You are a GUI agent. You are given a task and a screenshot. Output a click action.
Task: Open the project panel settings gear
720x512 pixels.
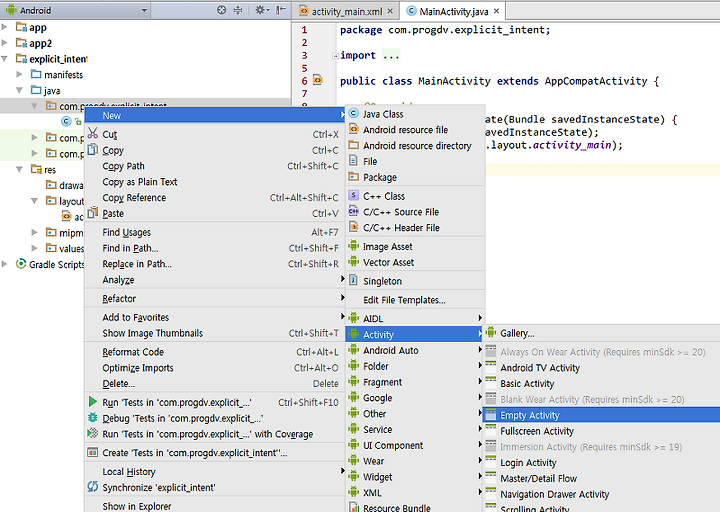261,10
